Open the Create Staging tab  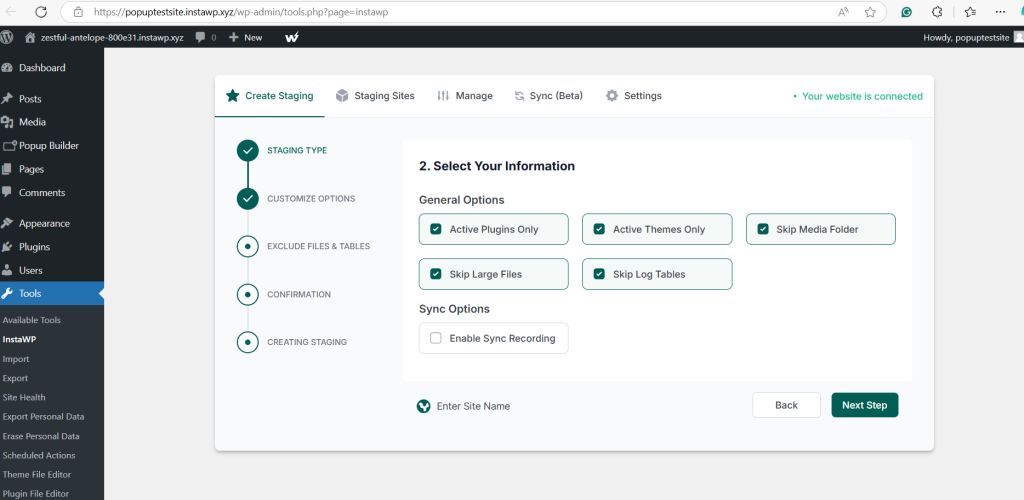click(270, 96)
